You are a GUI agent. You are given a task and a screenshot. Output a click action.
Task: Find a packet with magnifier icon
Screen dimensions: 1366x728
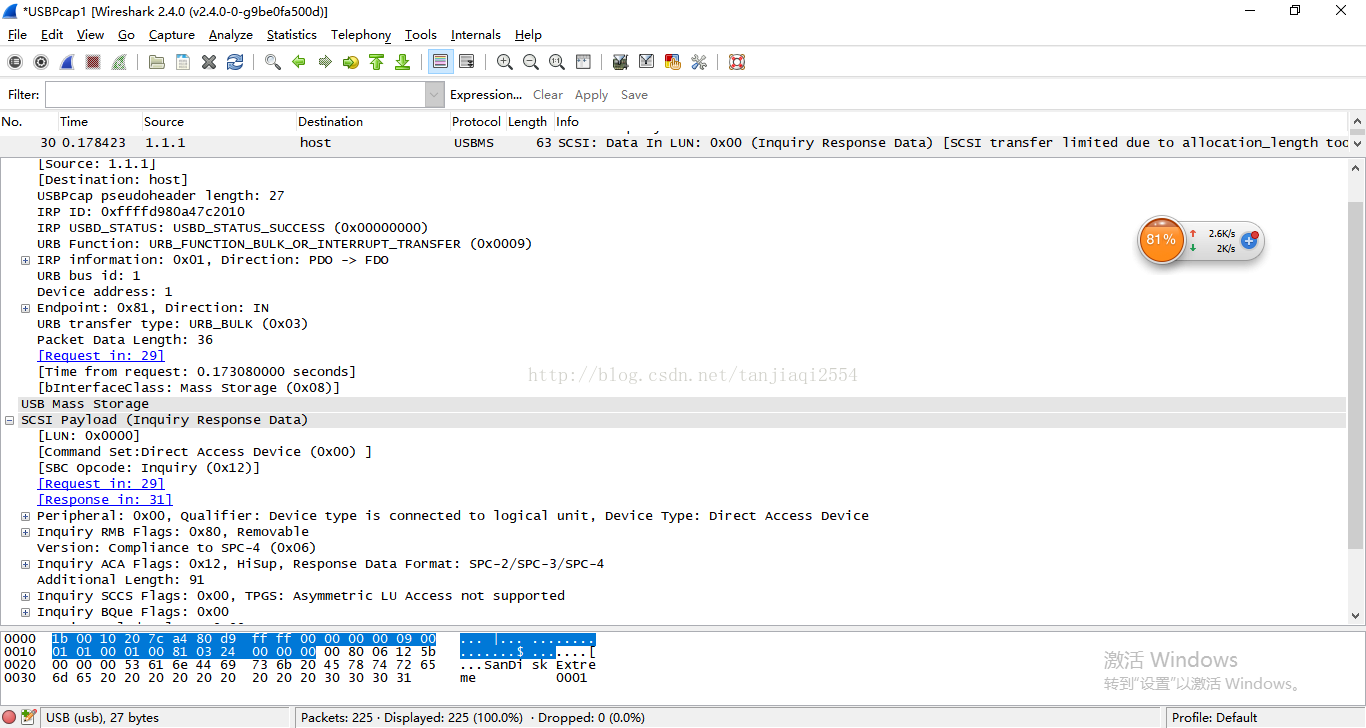[273, 62]
